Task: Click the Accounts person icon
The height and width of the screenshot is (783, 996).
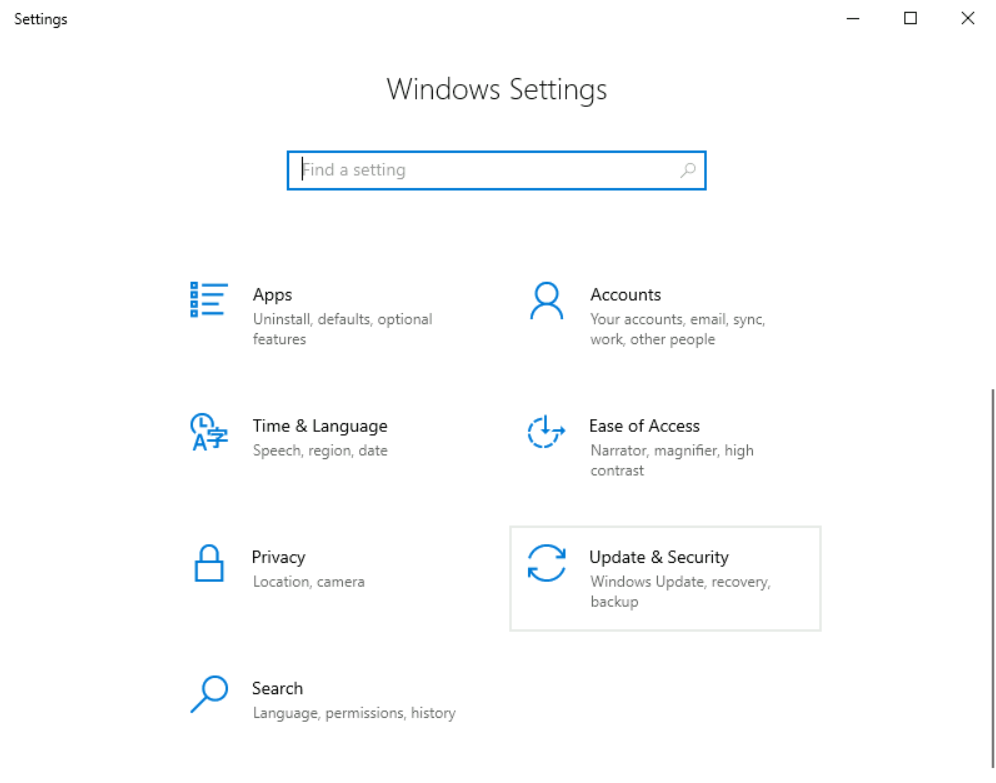Action: (x=546, y=300)
